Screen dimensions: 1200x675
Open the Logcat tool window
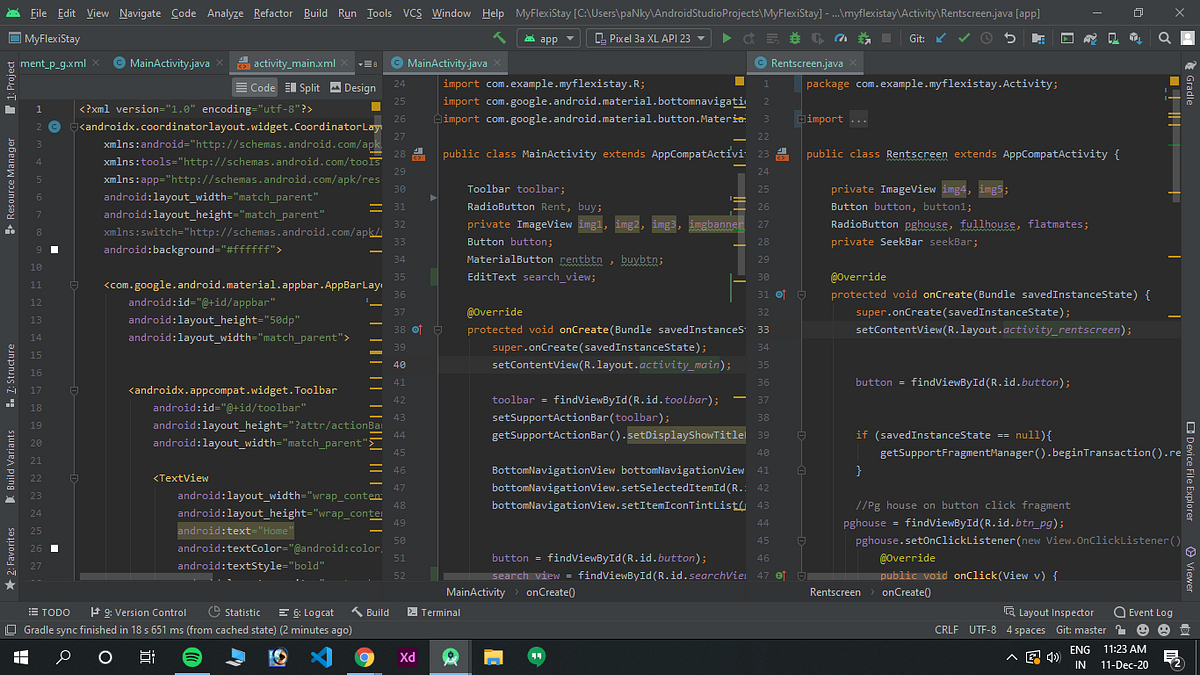305,612
